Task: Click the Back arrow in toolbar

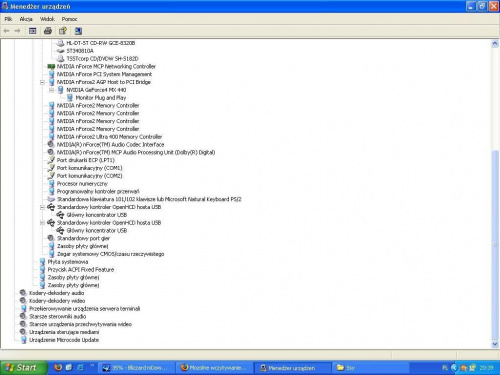Action: 6,31
